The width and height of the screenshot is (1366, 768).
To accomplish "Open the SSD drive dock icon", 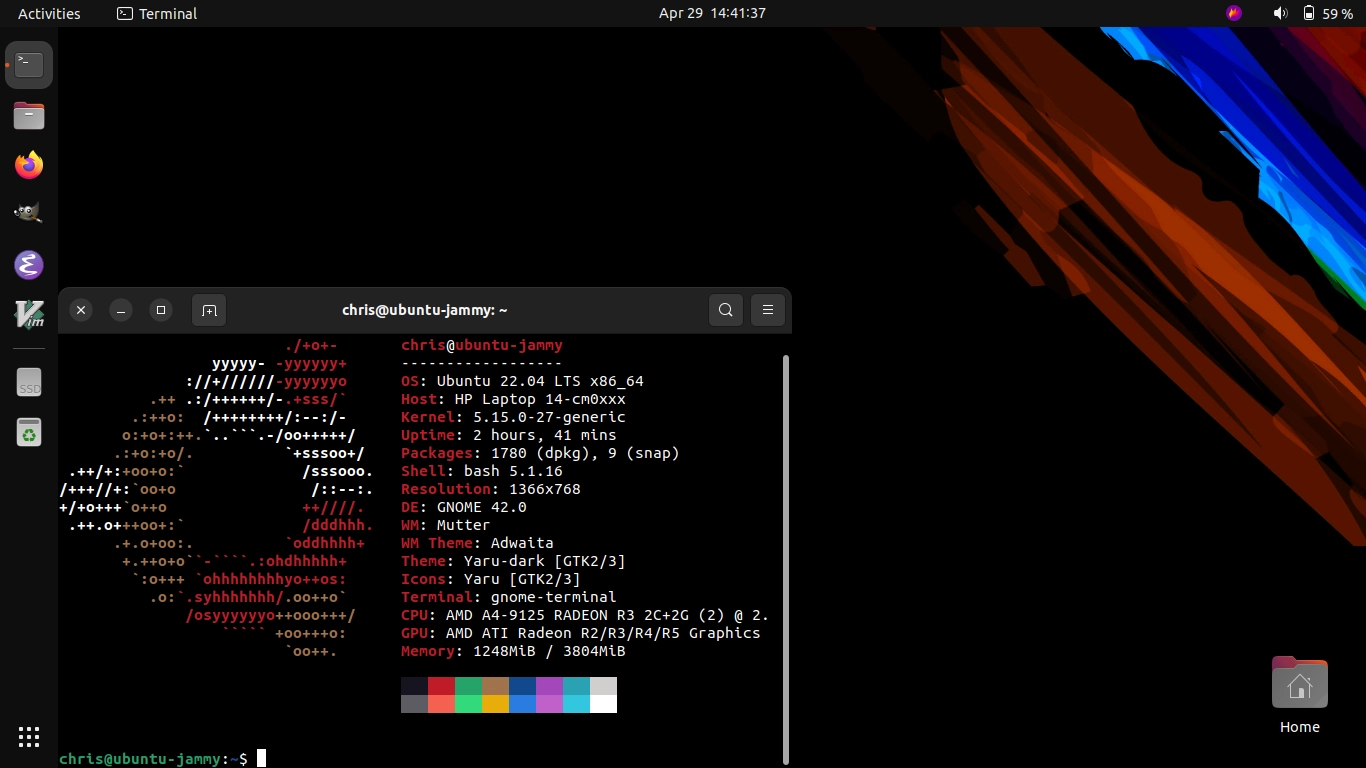I will pyautogui.click(x=29, y=382).
